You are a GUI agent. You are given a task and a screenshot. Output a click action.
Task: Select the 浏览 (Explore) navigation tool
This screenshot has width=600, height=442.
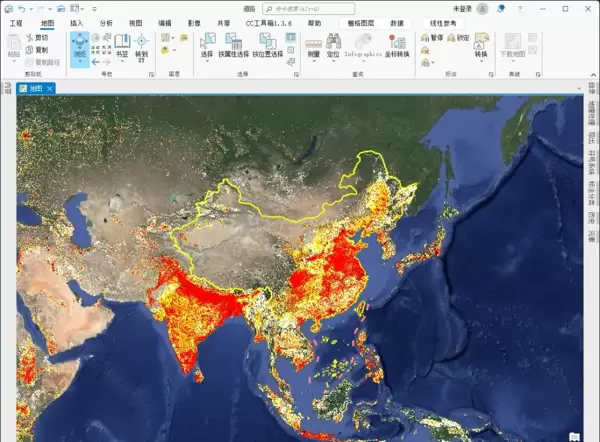point(80,46)
